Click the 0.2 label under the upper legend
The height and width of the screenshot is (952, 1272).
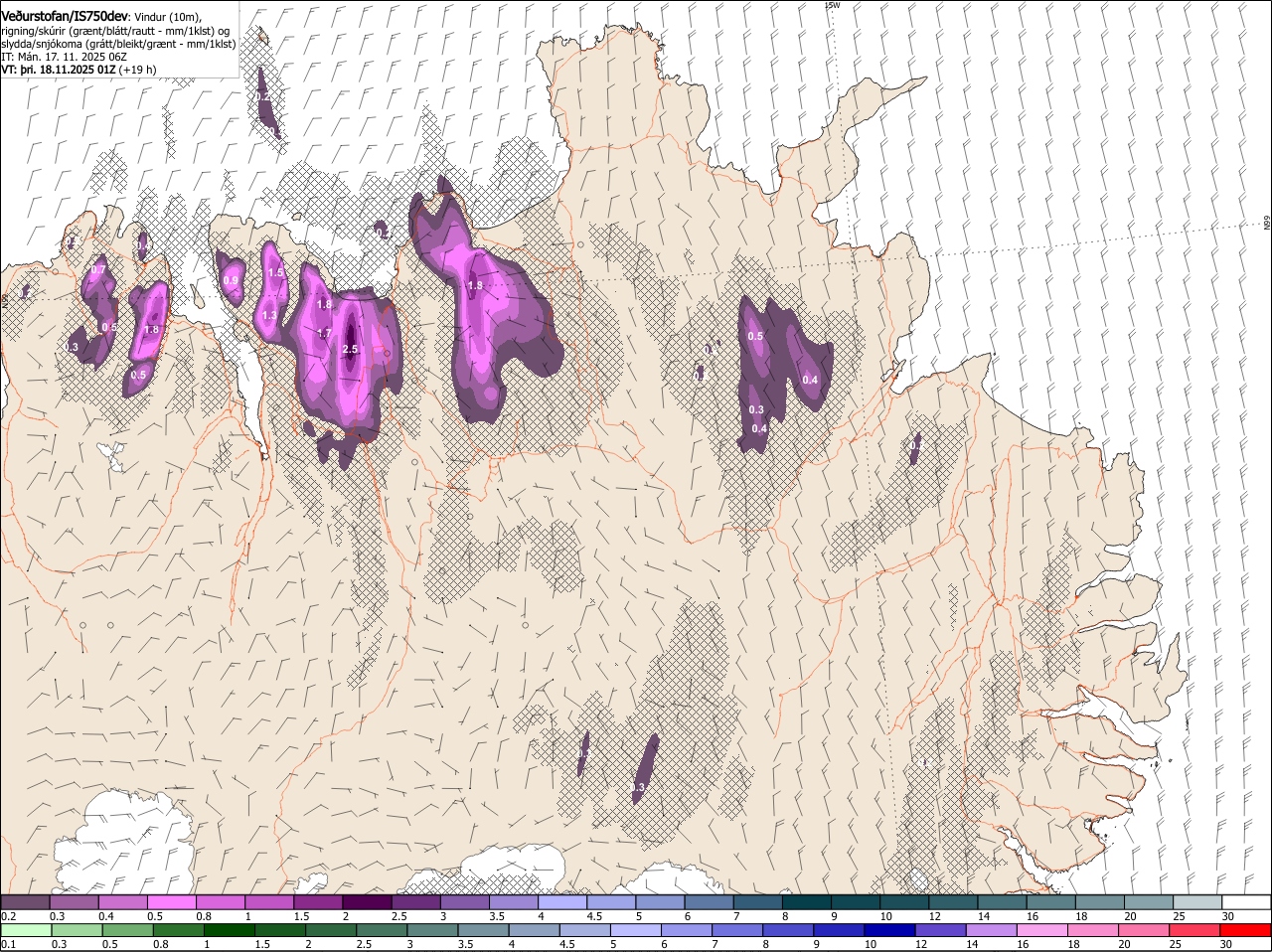[7, 916]
